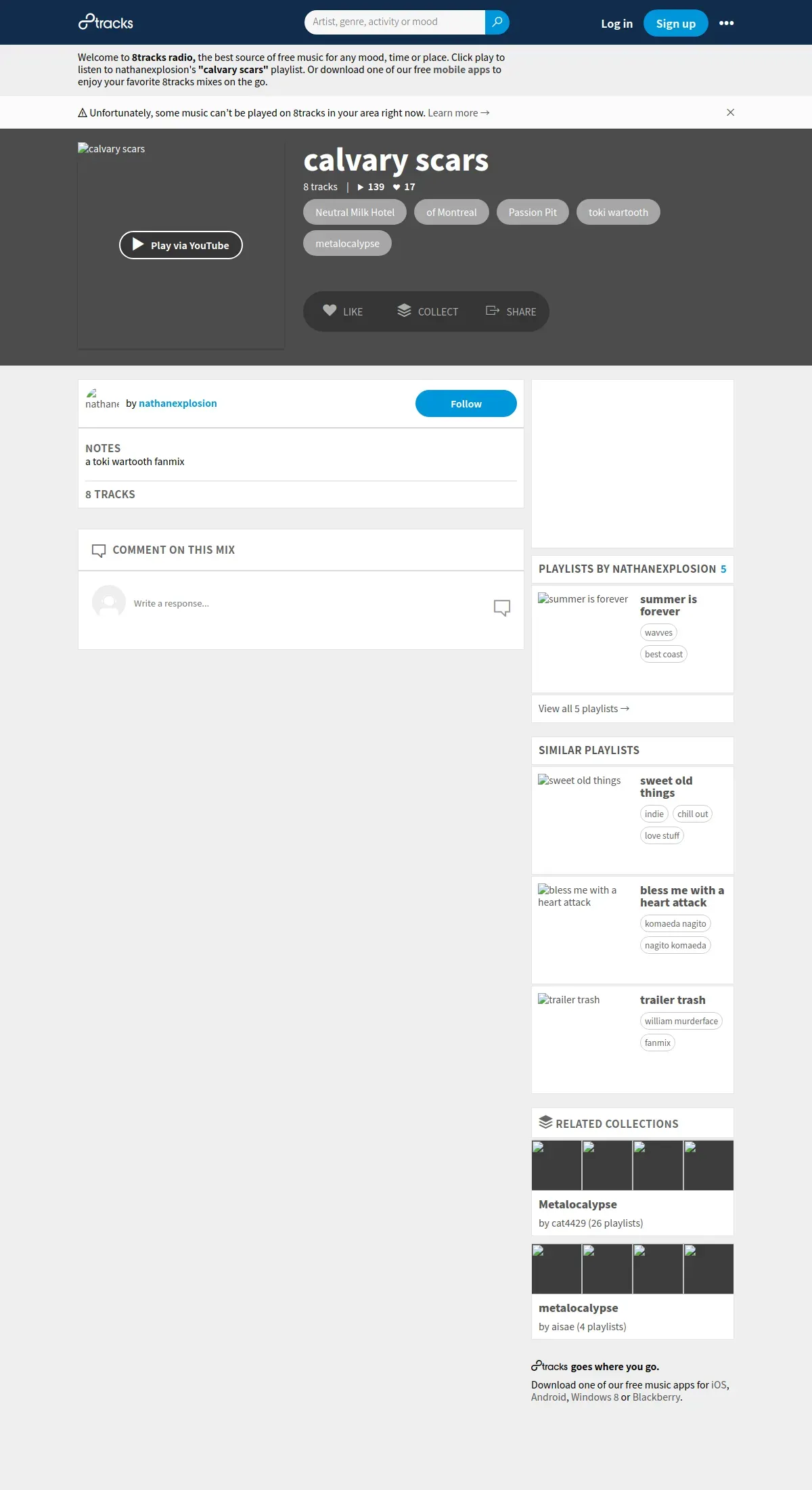Select the fanmix tag
This screenshot has width=812, height=1490.
[x=658, y=1043]
